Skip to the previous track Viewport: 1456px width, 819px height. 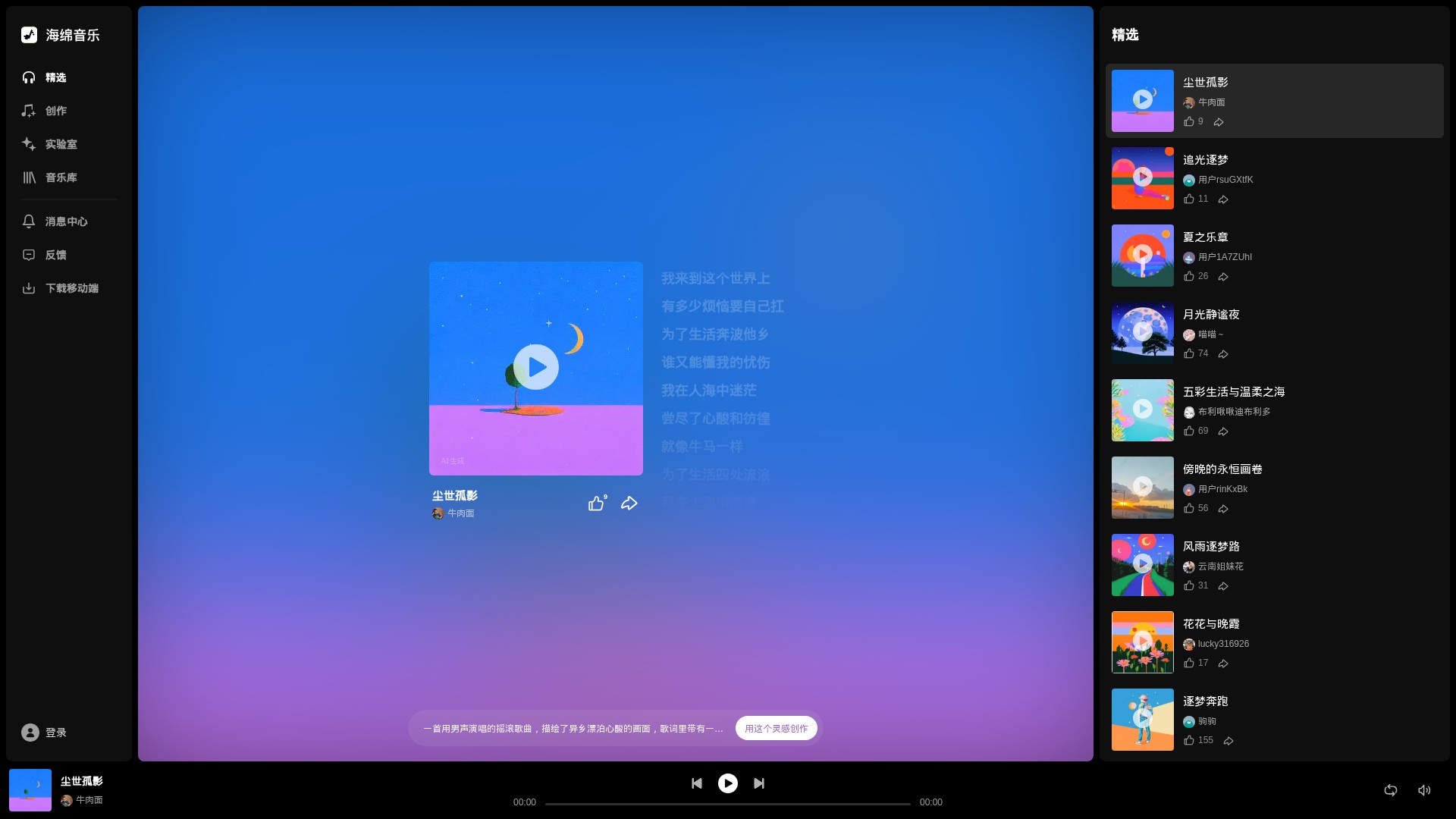696,783
